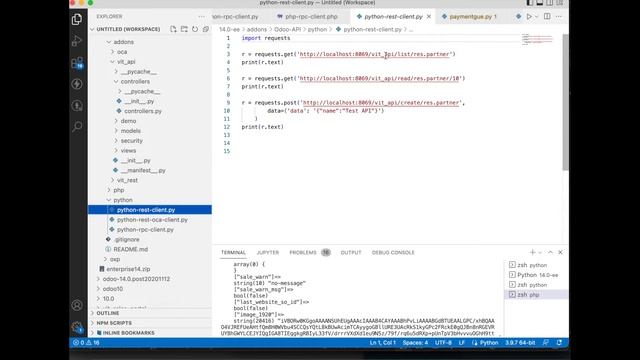Click Ln 1, Col 1 in status bar
This screenshot has height=360, width=640.
pos(382,342)
